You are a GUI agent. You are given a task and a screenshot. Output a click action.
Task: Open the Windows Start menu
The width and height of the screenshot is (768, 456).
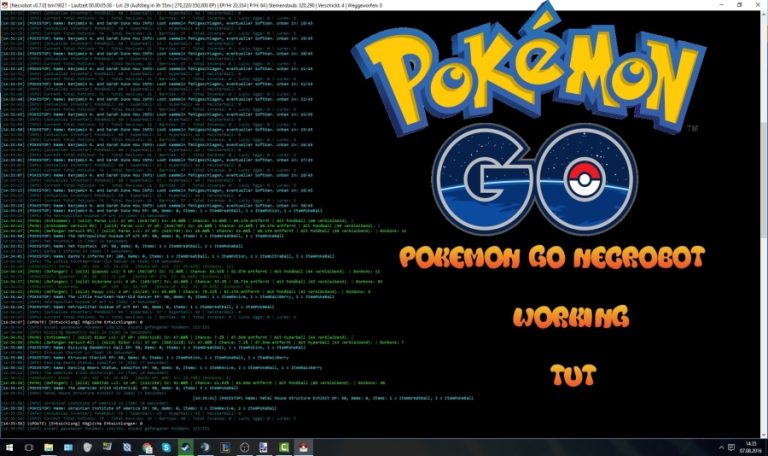pos(9,447)
